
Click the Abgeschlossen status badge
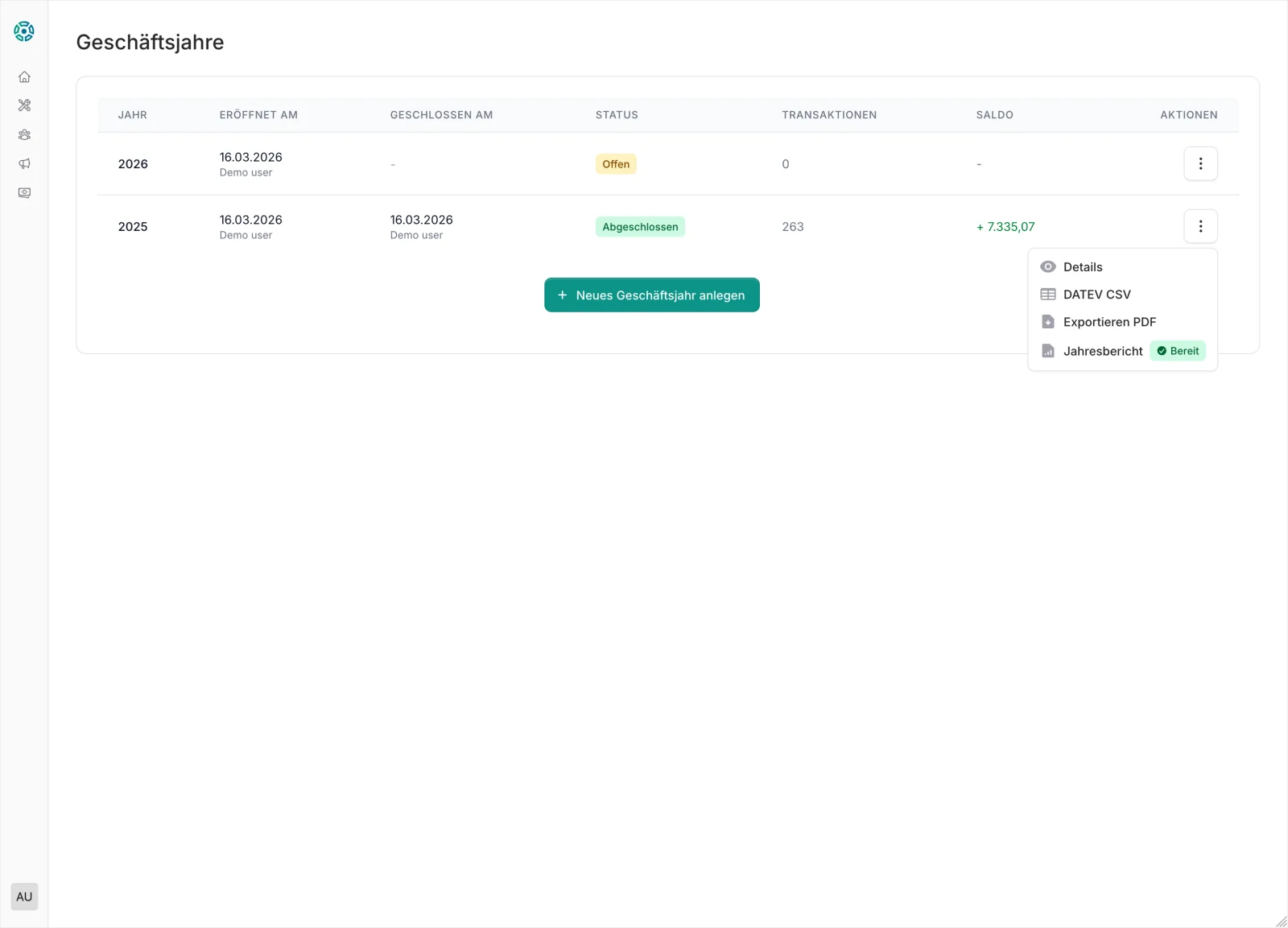[x=640, y=227]
